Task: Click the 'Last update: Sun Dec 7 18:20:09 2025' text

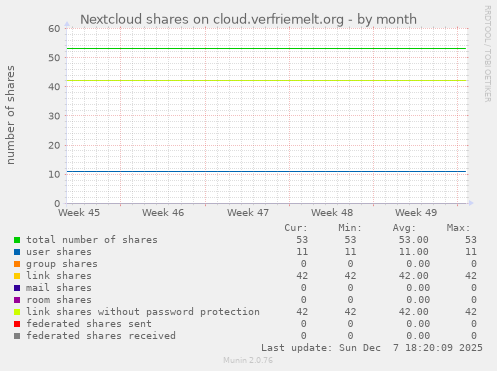Action: (x=372, y=348)
